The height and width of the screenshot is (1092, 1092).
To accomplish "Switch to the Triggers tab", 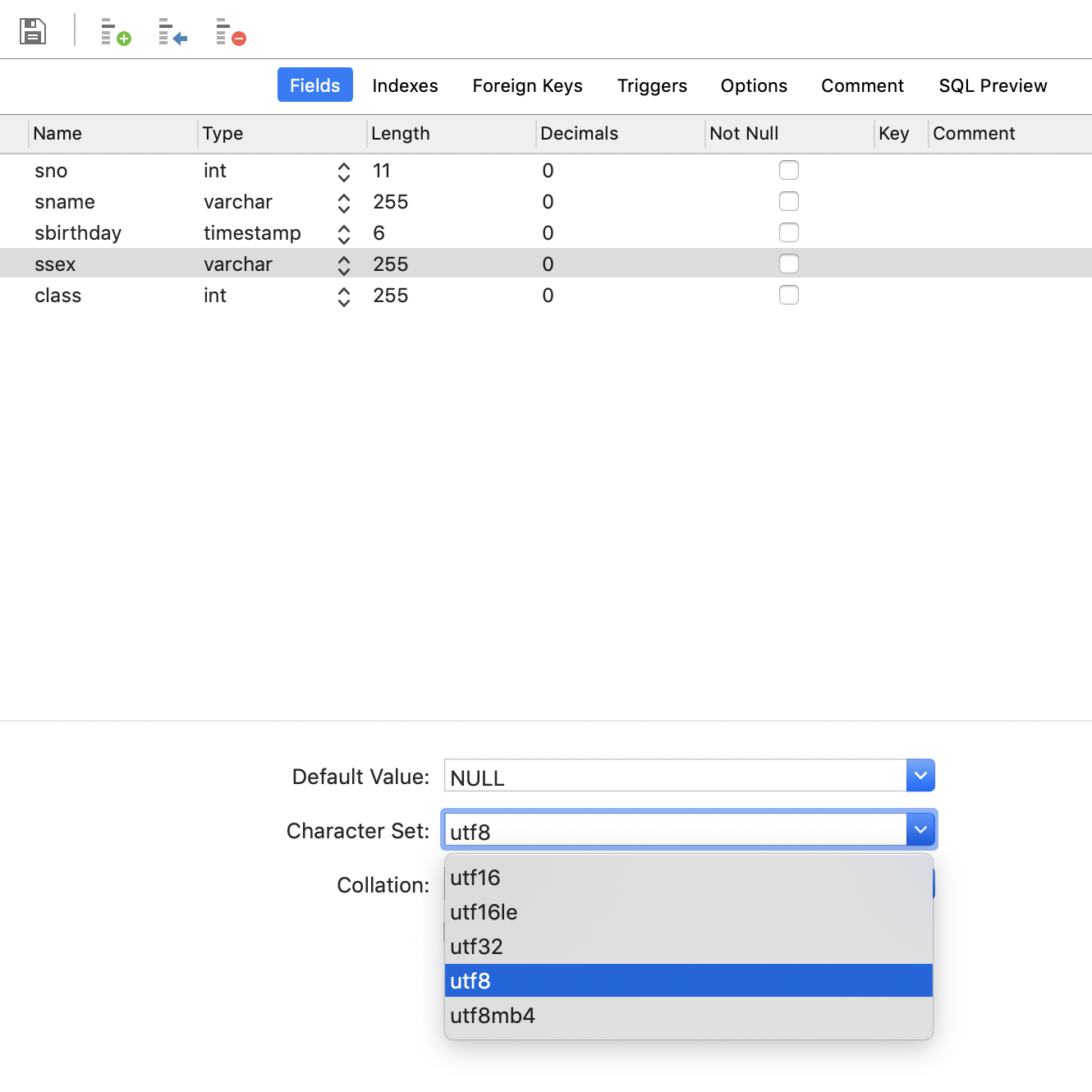I will (x=652, y=85).
